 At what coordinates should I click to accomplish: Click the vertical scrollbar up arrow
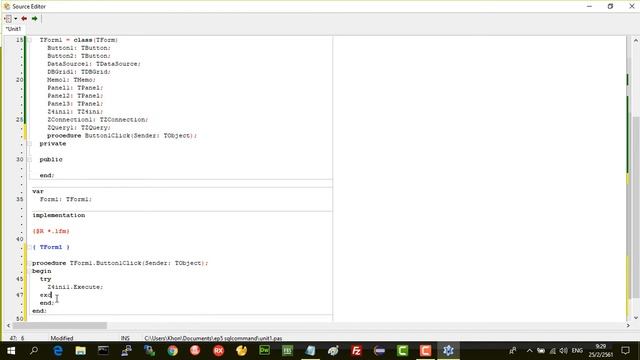click(636, 40)
